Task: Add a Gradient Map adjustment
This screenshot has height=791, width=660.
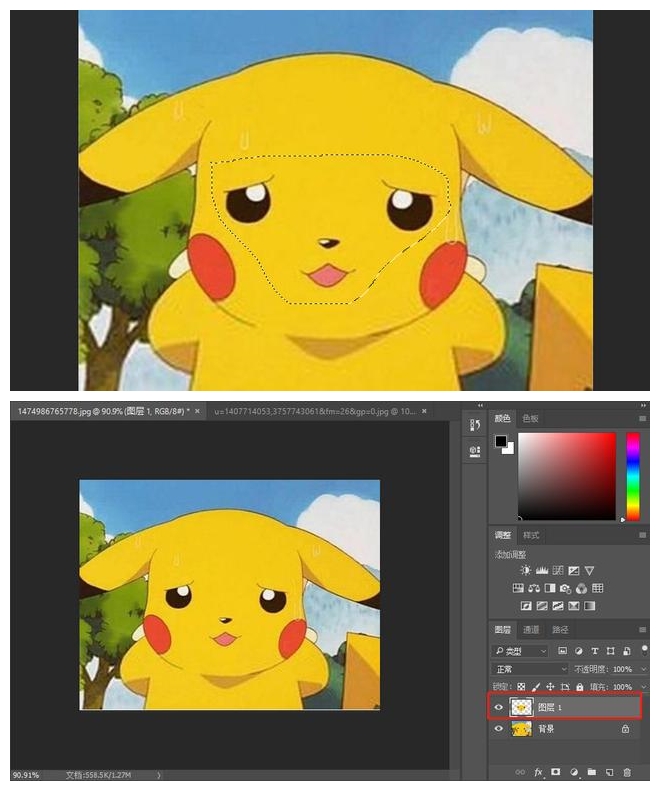Action: [x=589, y=606]
